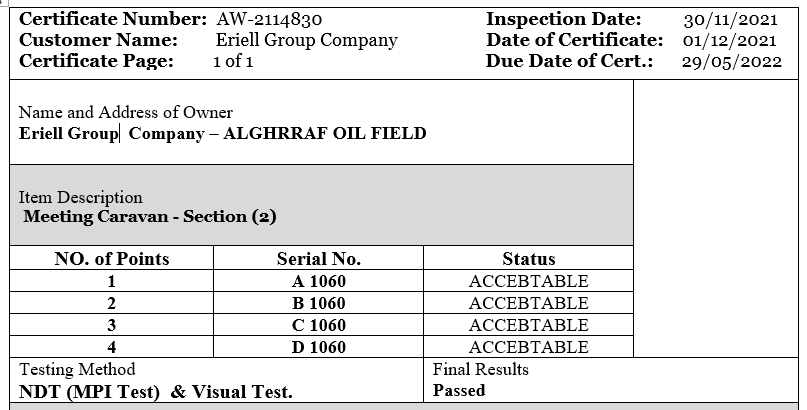Click the Final Results value Passed
This screenshot has width=807, height=410.
[459, 390]
